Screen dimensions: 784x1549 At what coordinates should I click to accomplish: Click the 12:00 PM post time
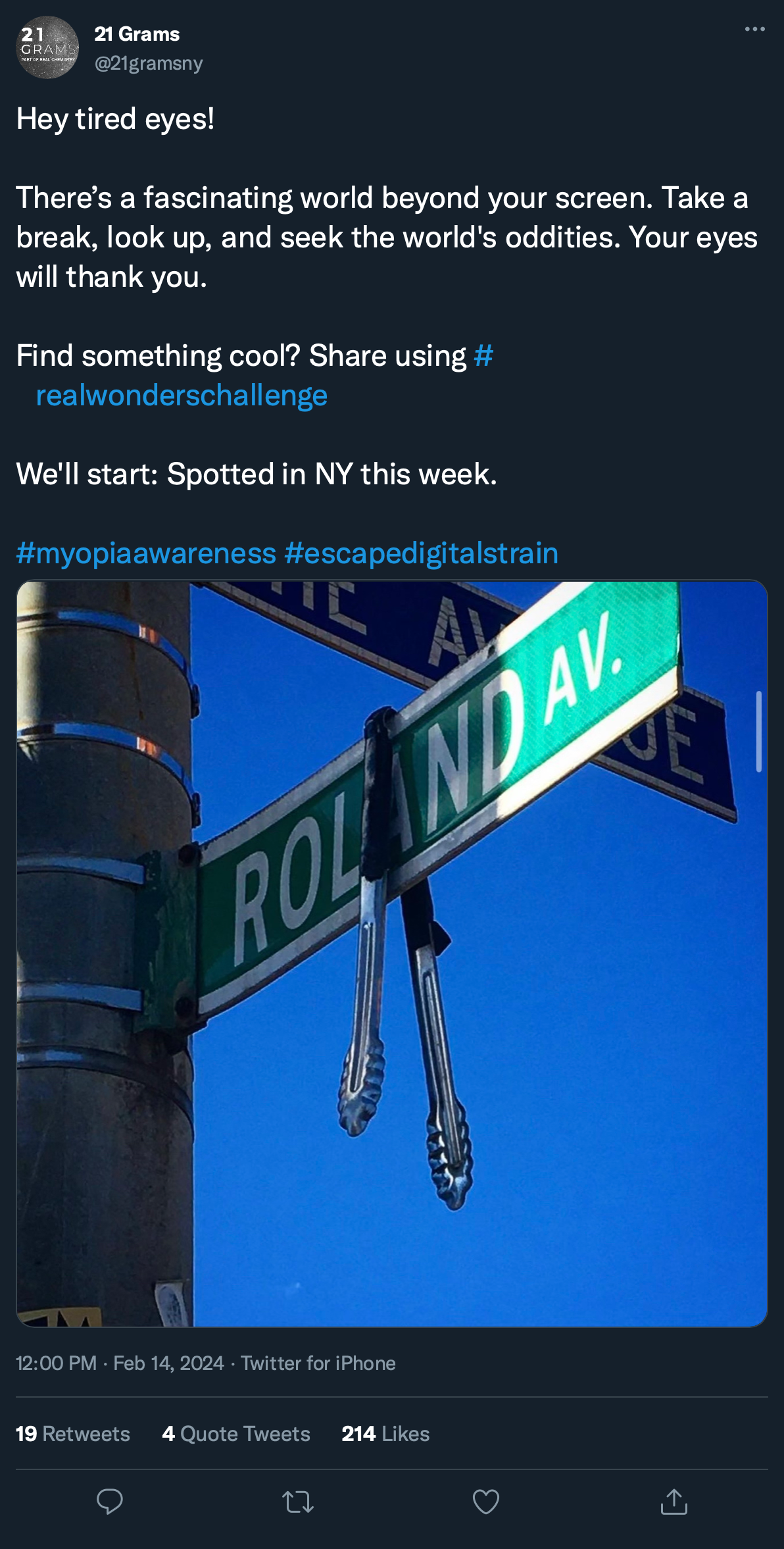coord(57,1363)
